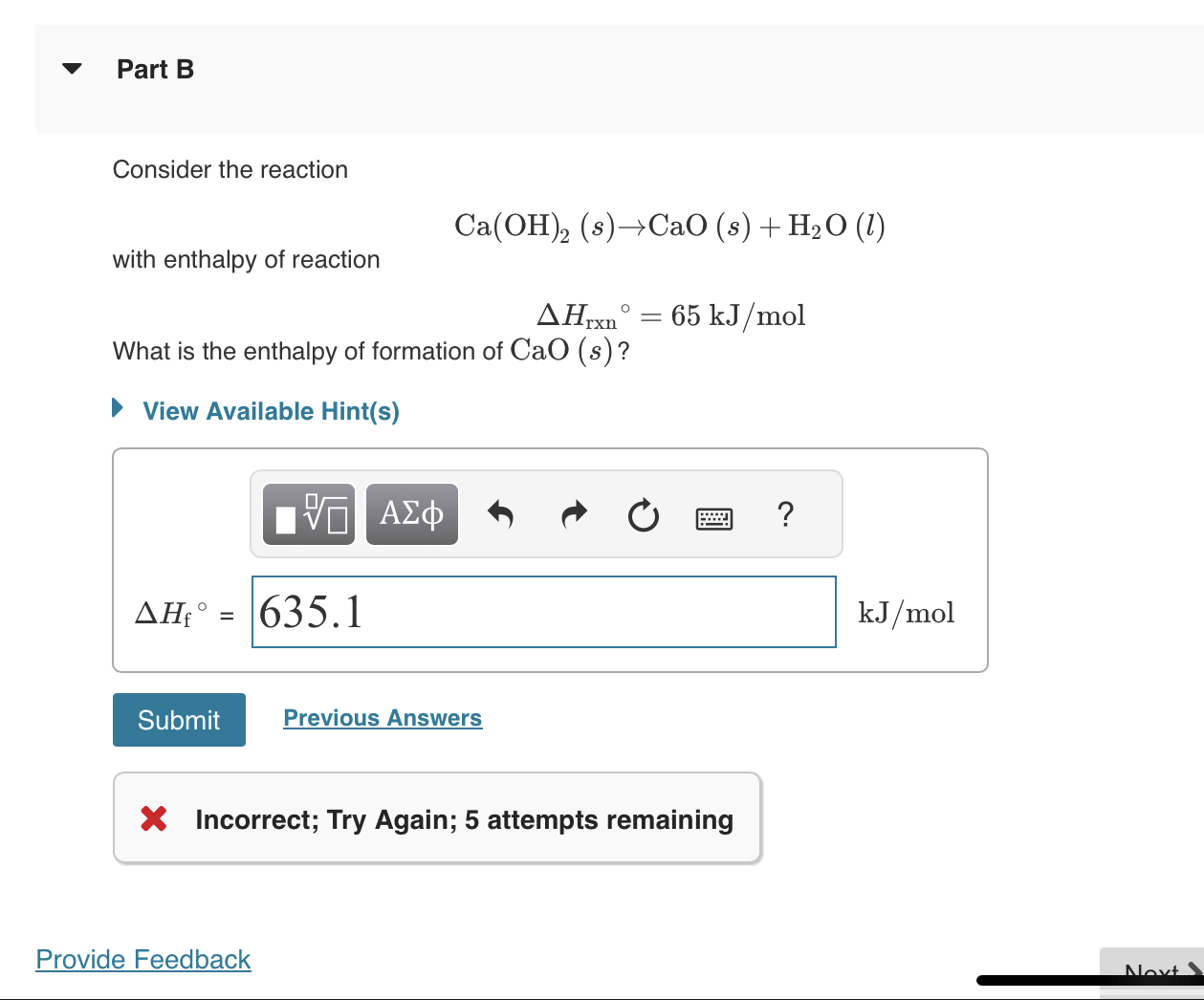Click the Incorrect; Try Again message box
Screen dimensions: 1204x1000
tap(437, 818)
